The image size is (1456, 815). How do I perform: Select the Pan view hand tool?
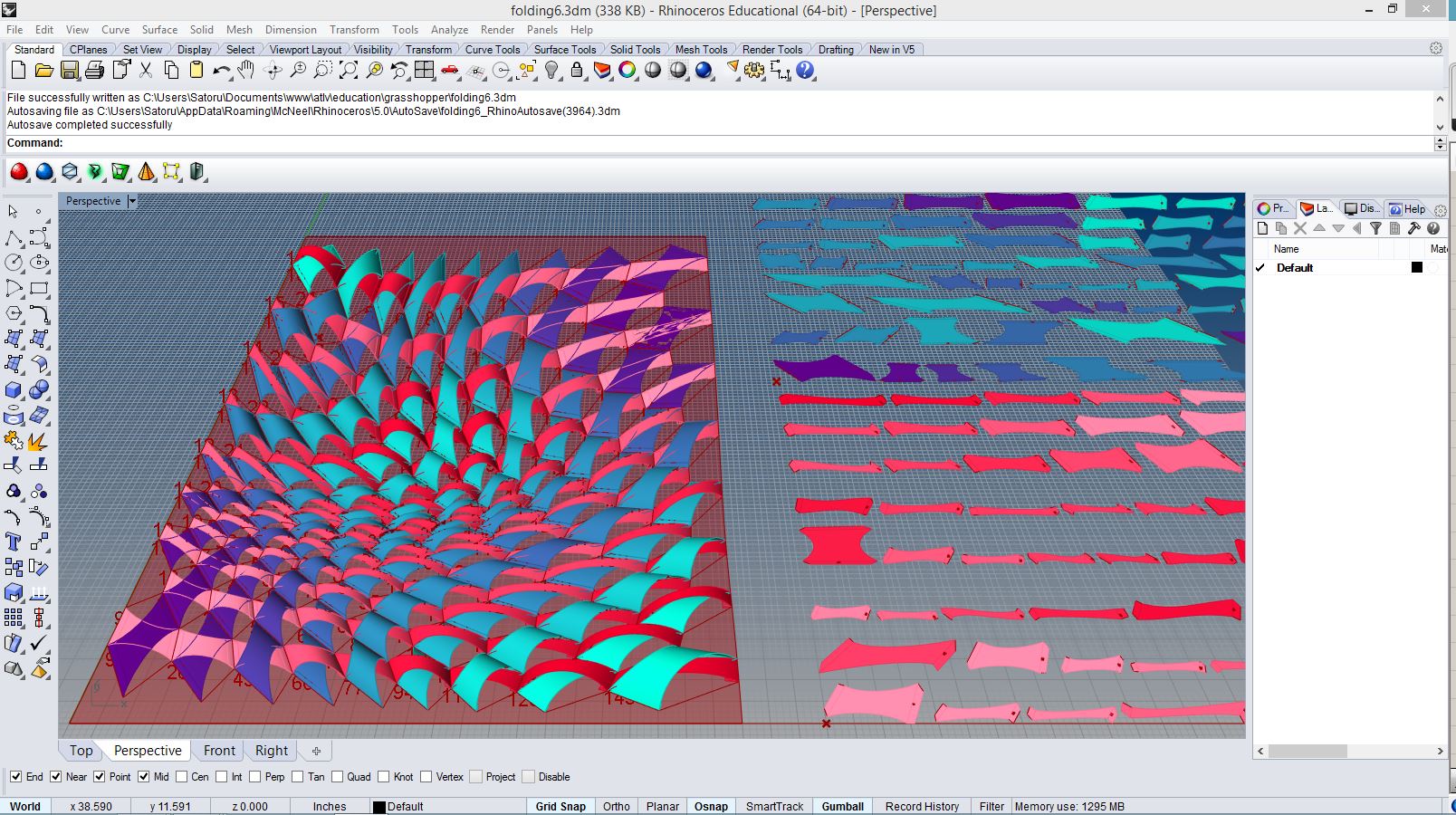click(246, 71)
